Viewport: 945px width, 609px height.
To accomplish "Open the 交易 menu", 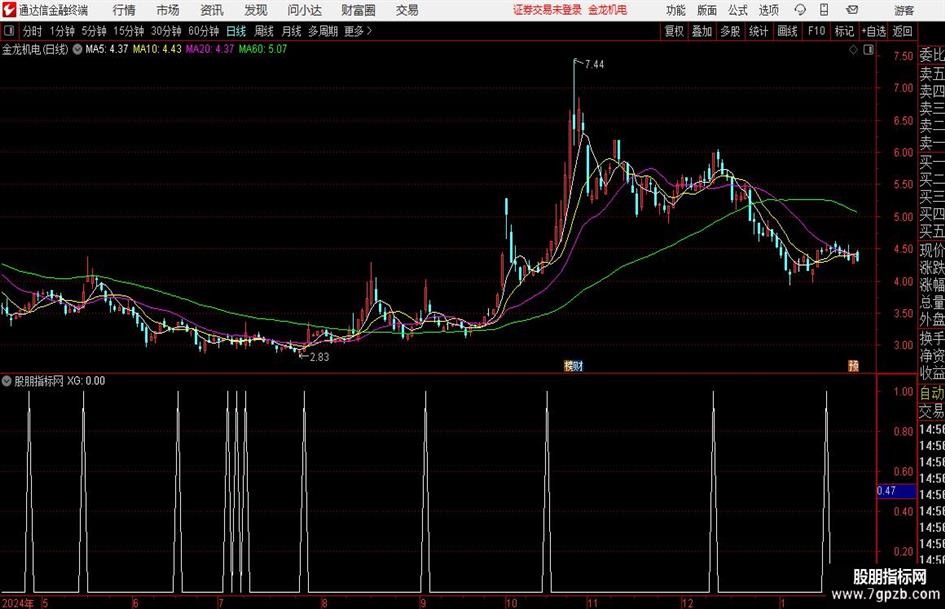I will 407,10.
